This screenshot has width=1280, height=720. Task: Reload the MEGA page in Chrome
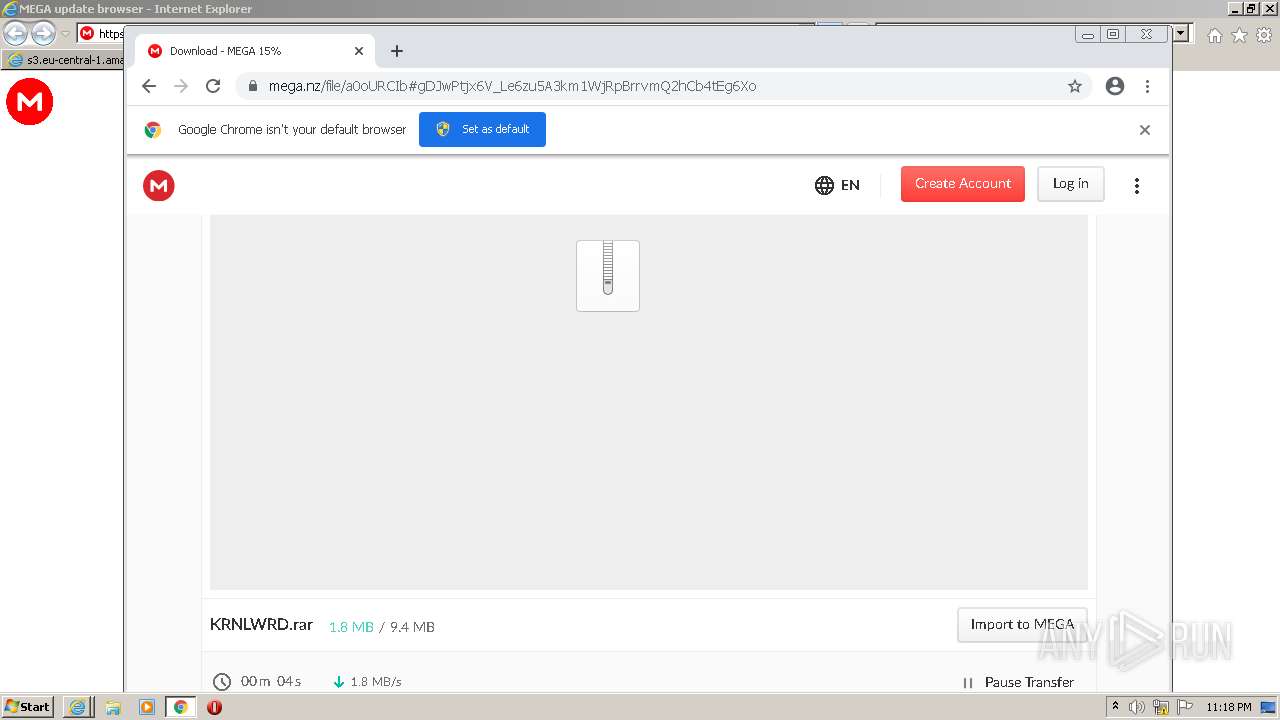click(213, 86)
